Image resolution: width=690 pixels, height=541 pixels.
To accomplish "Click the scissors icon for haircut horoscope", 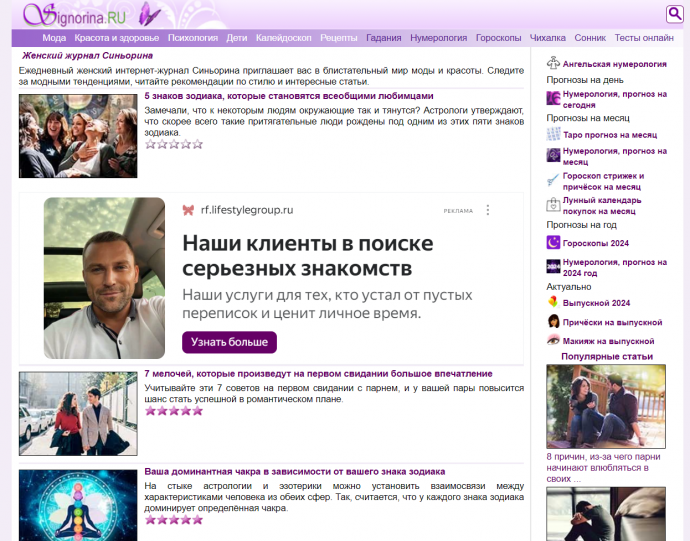I will coord(553,180).
